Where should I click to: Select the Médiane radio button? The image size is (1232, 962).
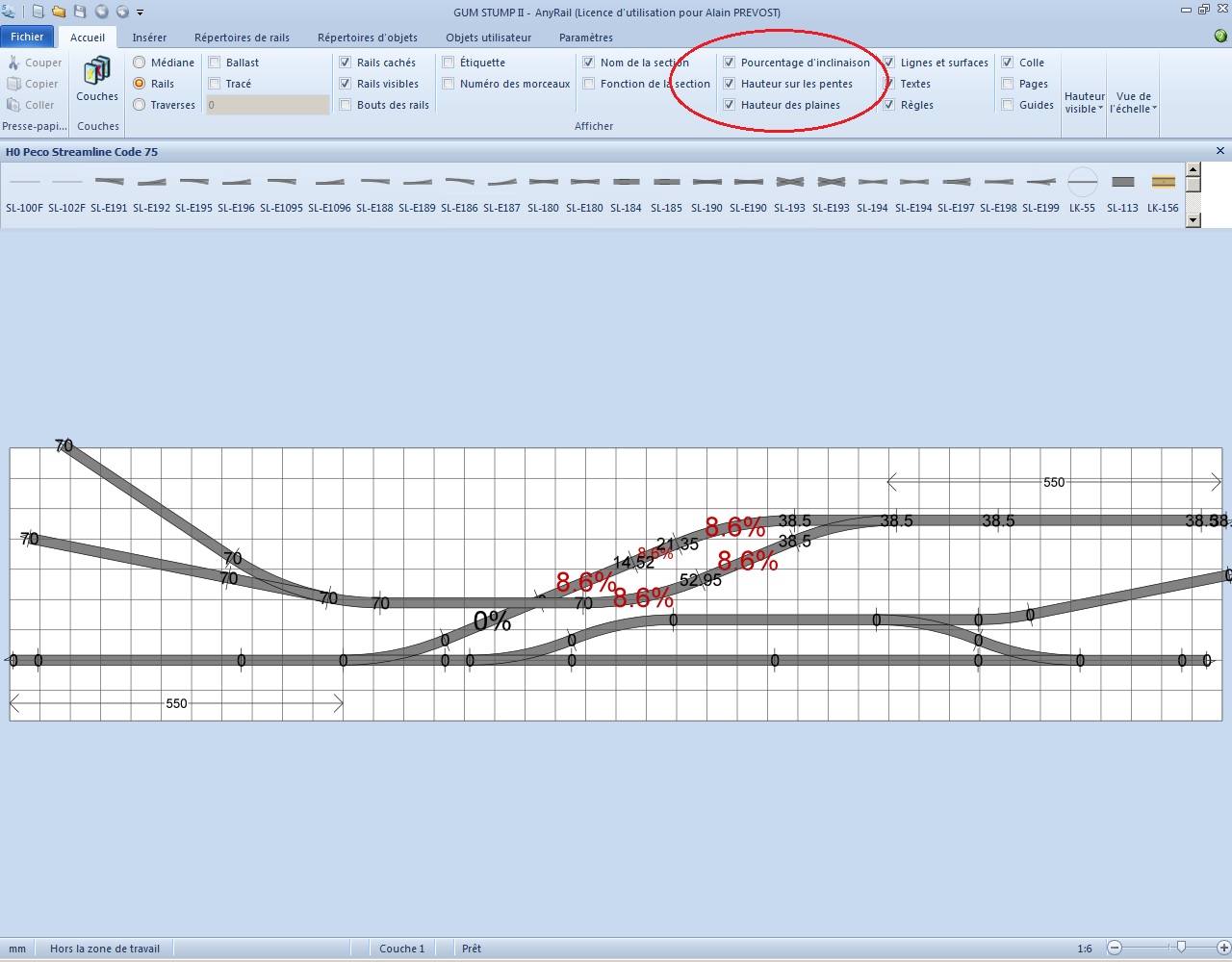click(x=140, y=63)
